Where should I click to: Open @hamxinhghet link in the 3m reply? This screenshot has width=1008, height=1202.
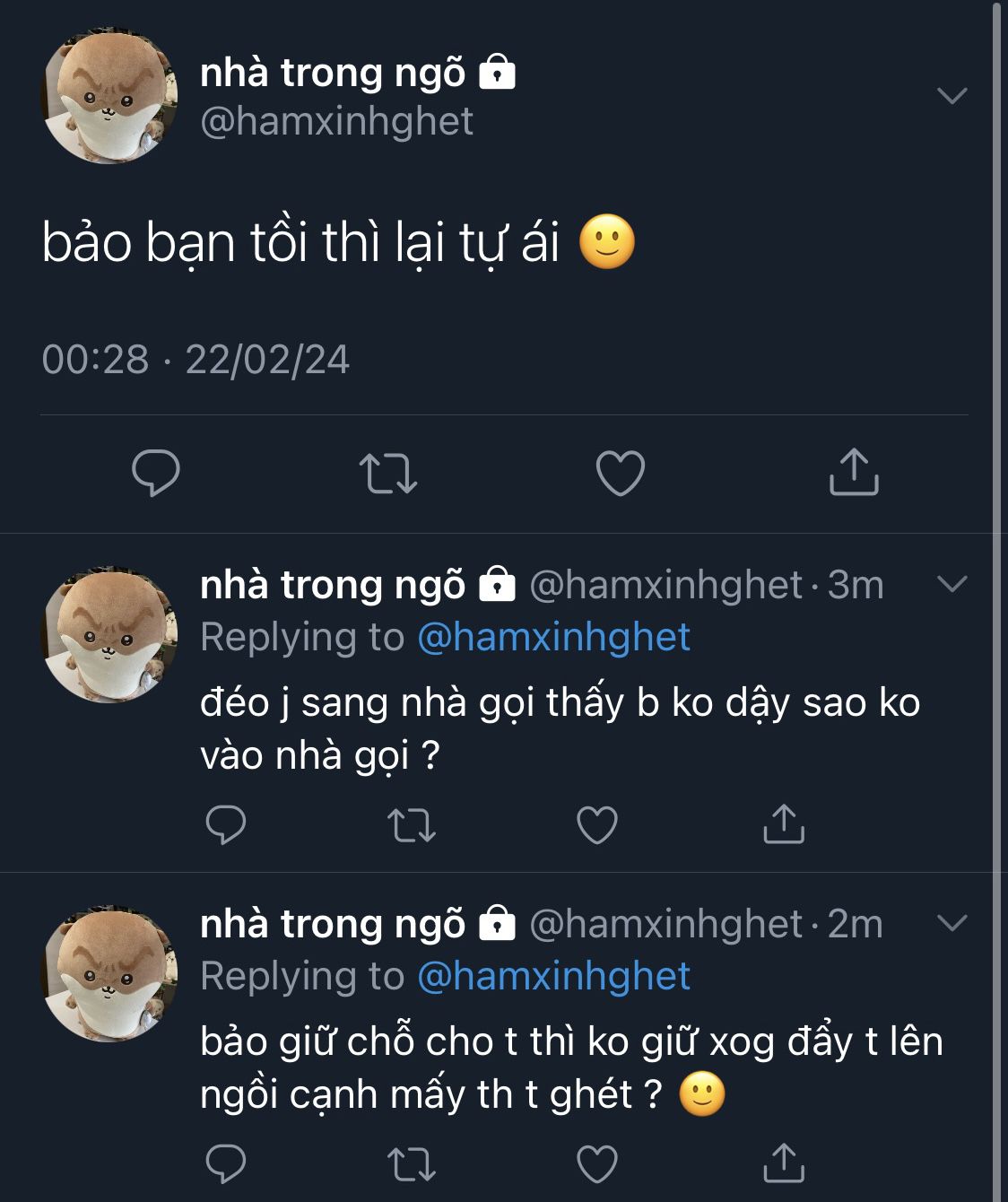pyautogui.click(x=554, y=637)
